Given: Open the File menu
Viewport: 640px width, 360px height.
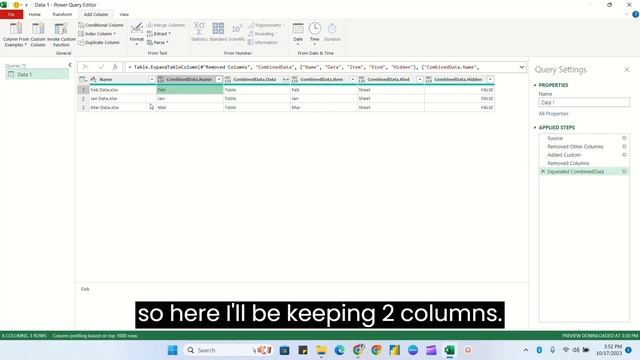Looking at the screenshot, I should (x=11, y=14).
